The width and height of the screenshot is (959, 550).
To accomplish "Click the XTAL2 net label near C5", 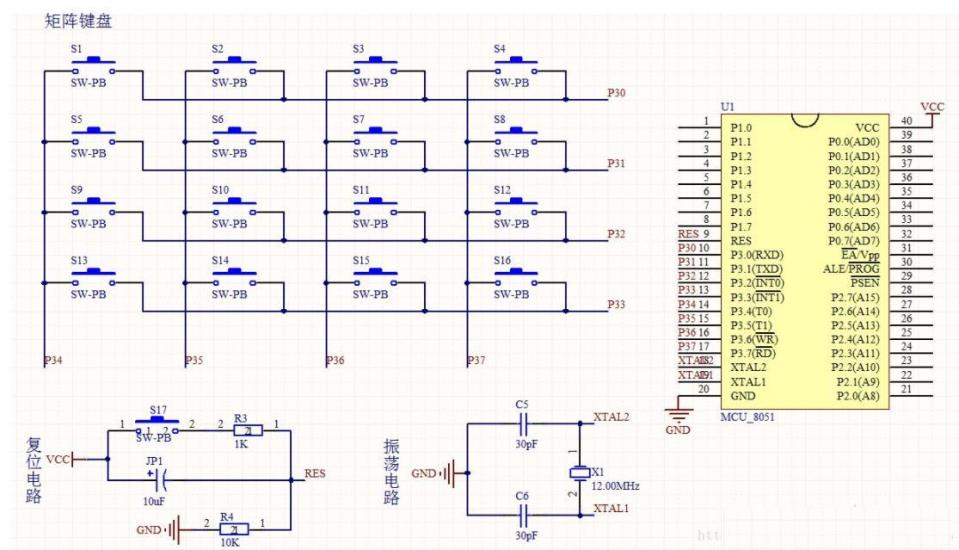I will [x=611, y=417].
